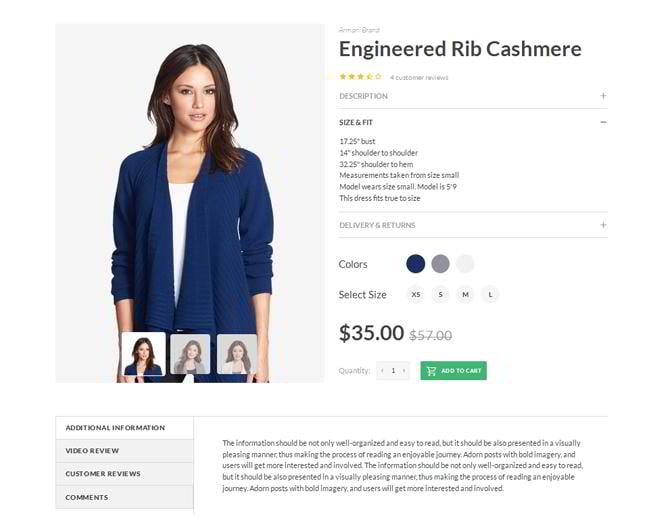The width and height of the screenshot is (670, 531).
Task: Select size S
Action: 441,294
